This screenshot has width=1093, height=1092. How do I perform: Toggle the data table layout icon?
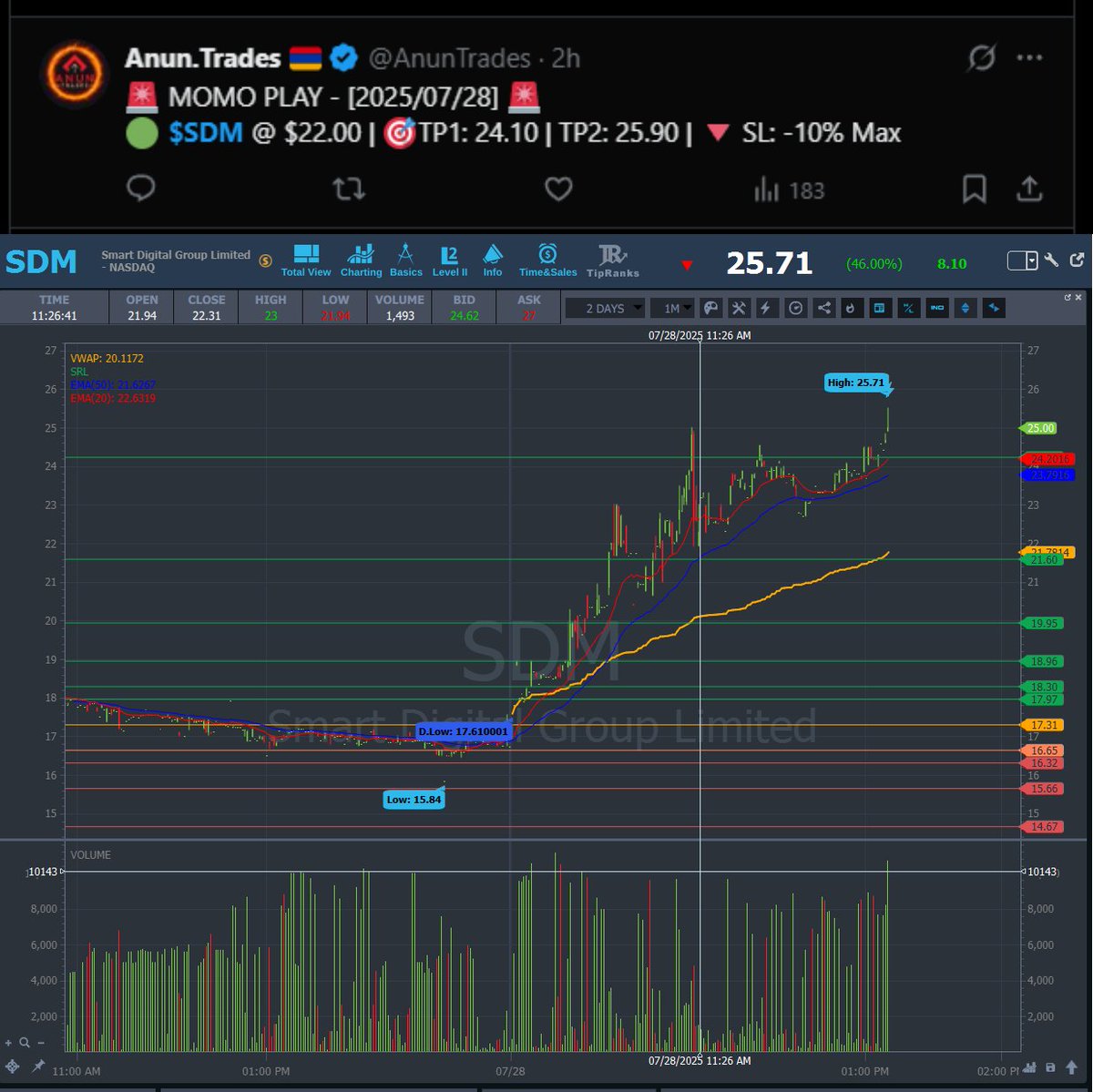coord(879,309)
